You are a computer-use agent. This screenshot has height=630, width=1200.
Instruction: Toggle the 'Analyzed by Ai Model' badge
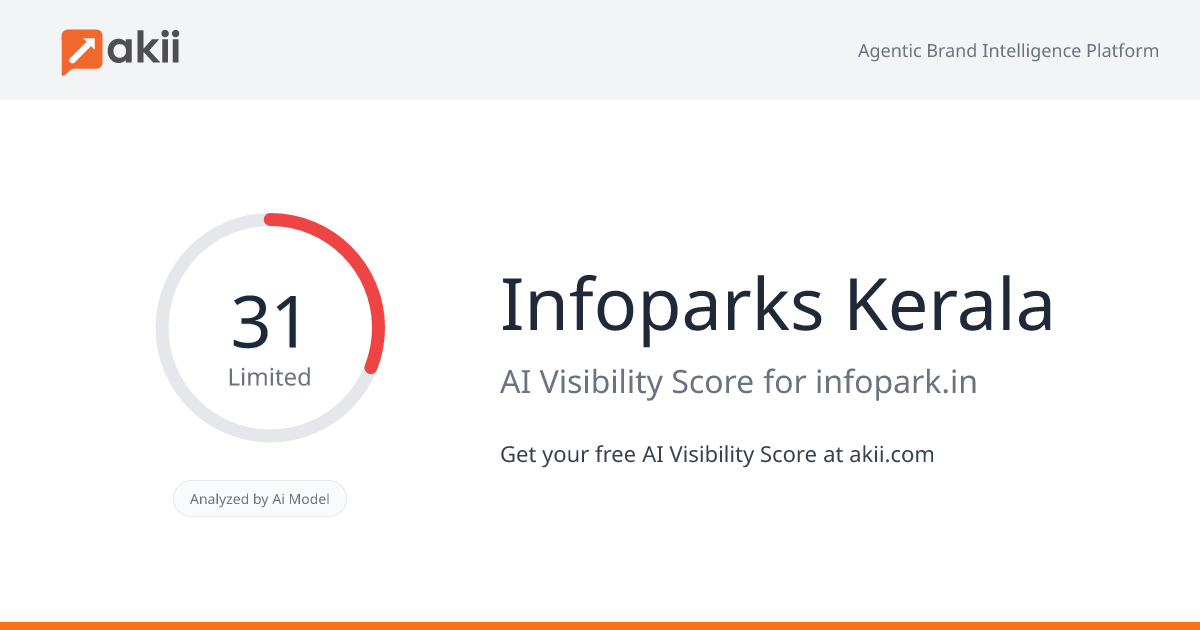coord(260,498)
